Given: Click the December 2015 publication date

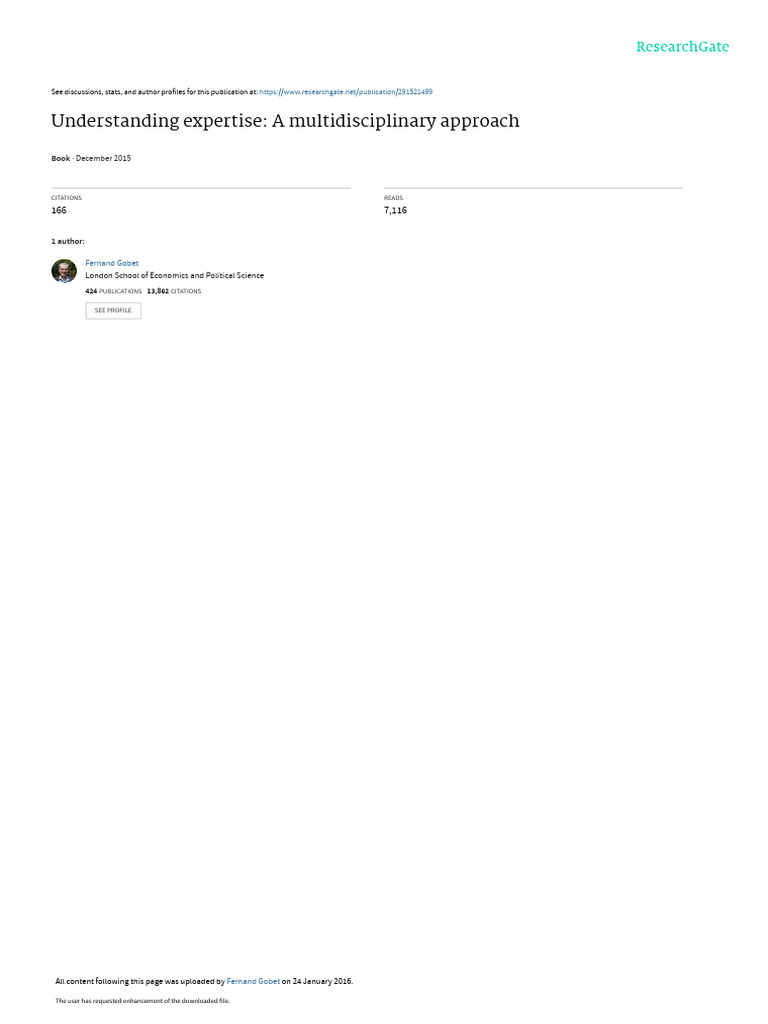Looking at the screenshot, I should (103, 158).
